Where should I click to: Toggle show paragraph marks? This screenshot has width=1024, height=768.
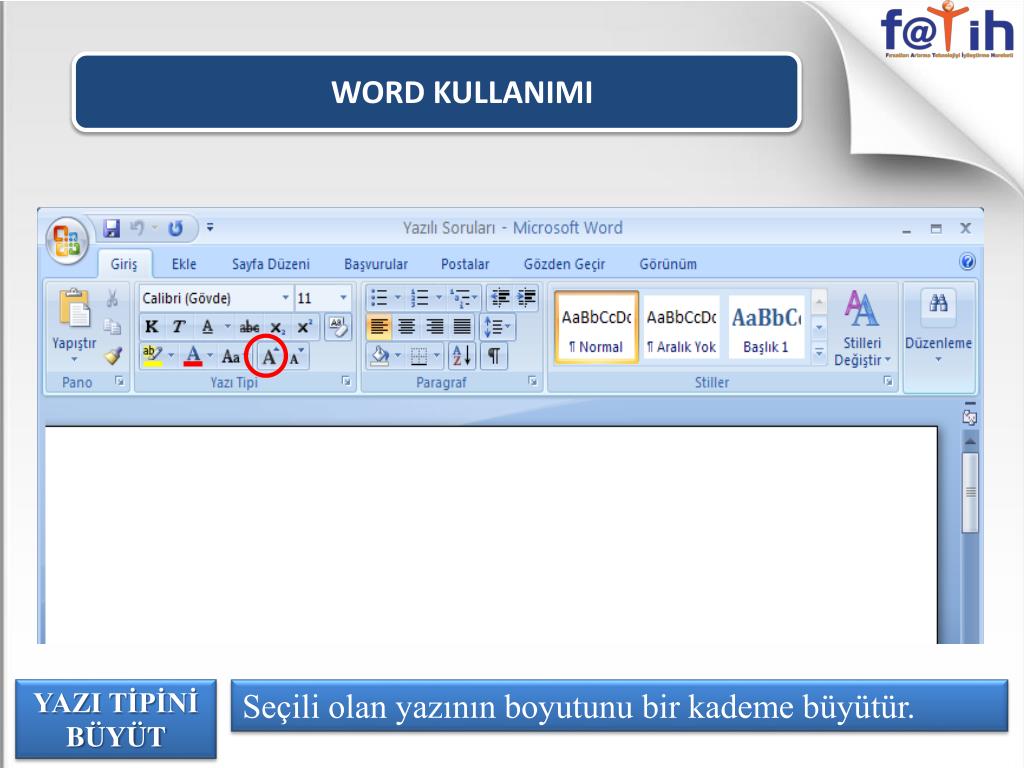(x=494, y=356)
